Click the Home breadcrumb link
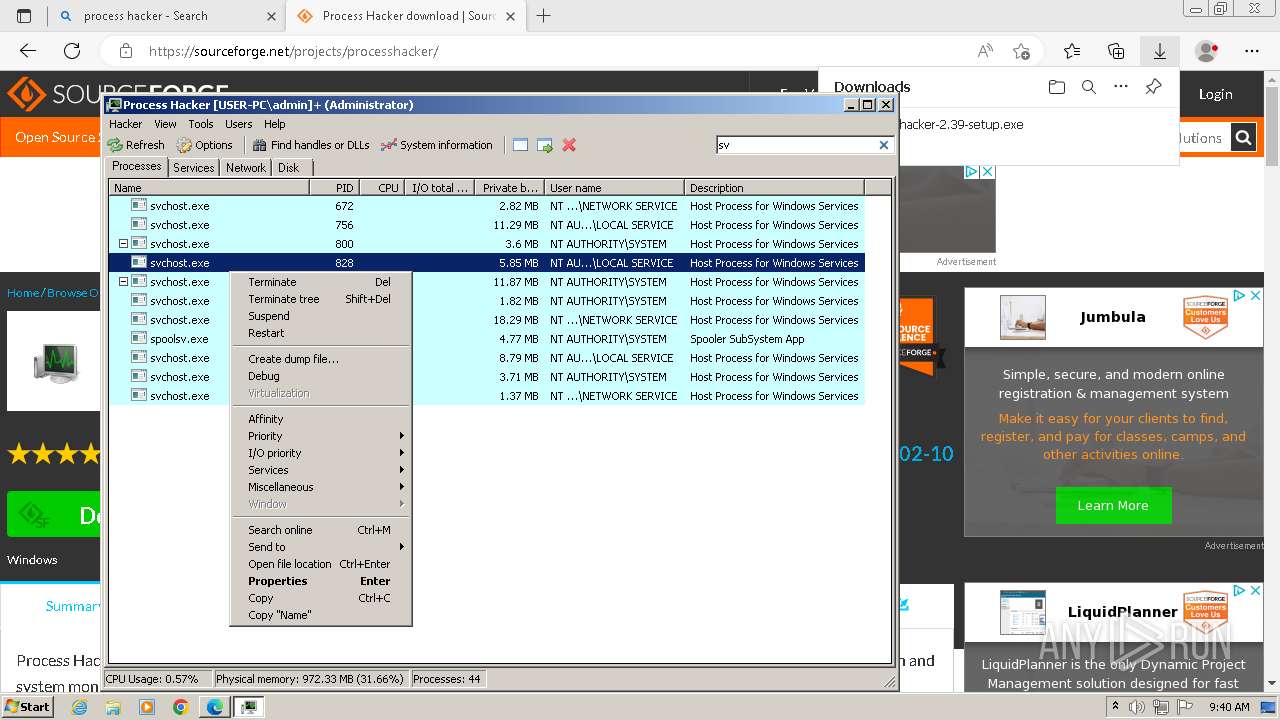The height and width of the screenshot is (720, 1280). [23, 293]
